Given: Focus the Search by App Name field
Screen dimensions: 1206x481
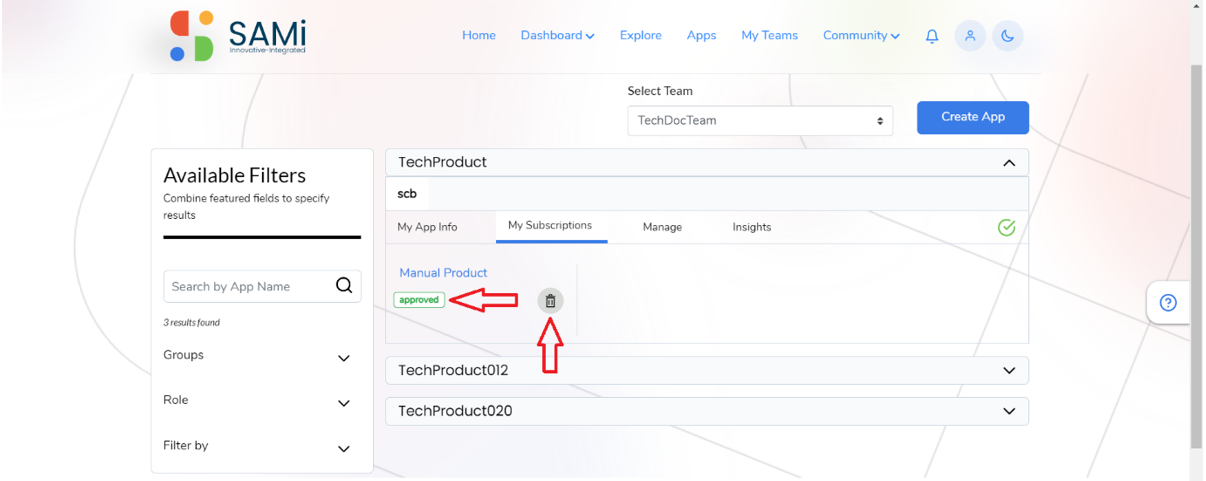Looking at the screenshot, I should click(249, 286).
